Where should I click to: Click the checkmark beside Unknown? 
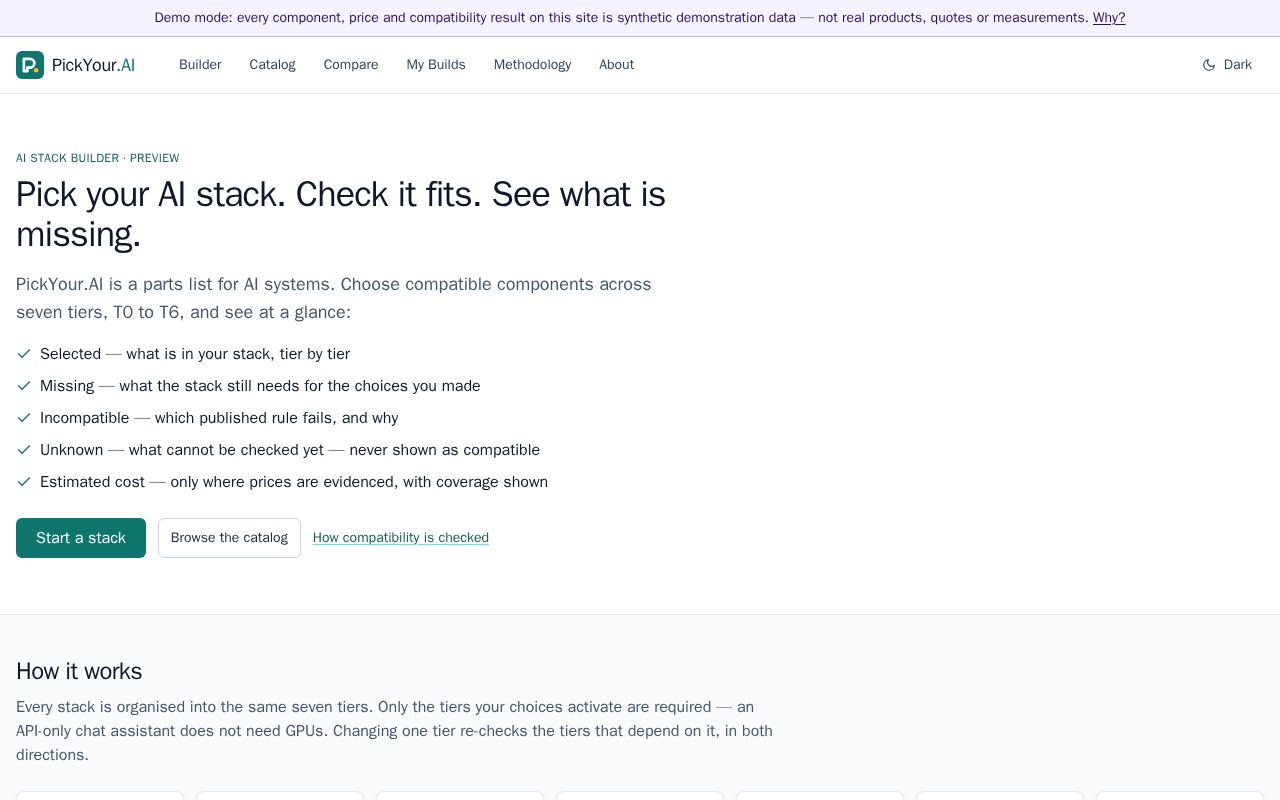pyautogui.click(x=24, y=450)
